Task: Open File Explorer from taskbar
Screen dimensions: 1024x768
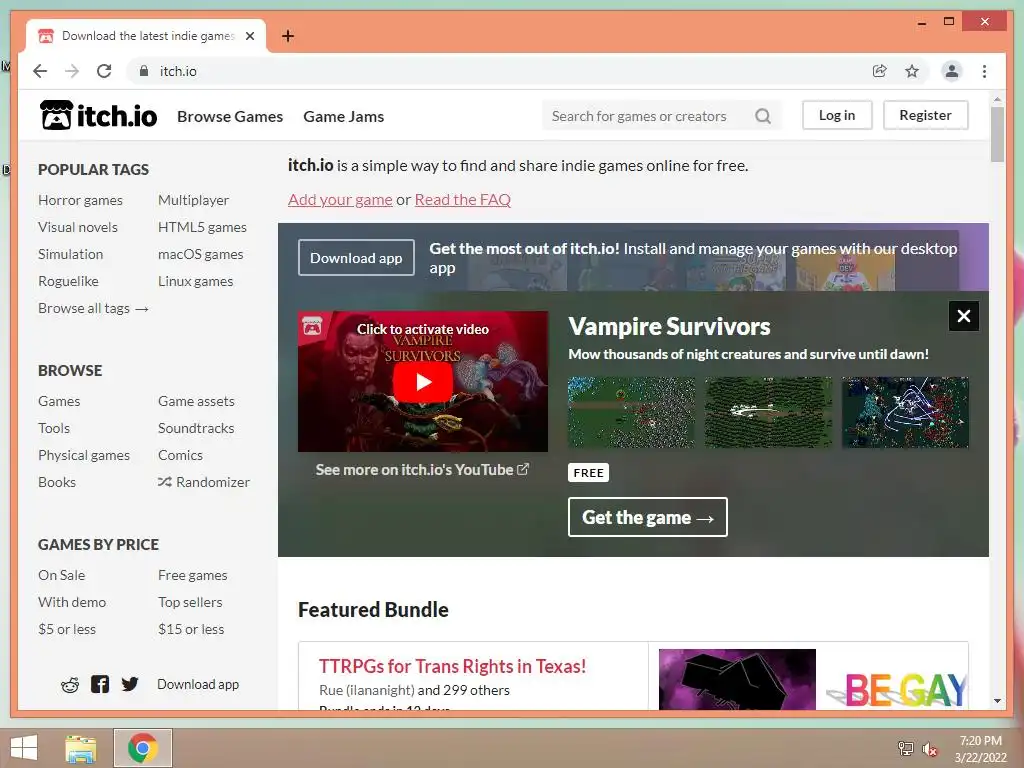Action: coord(81,748)
